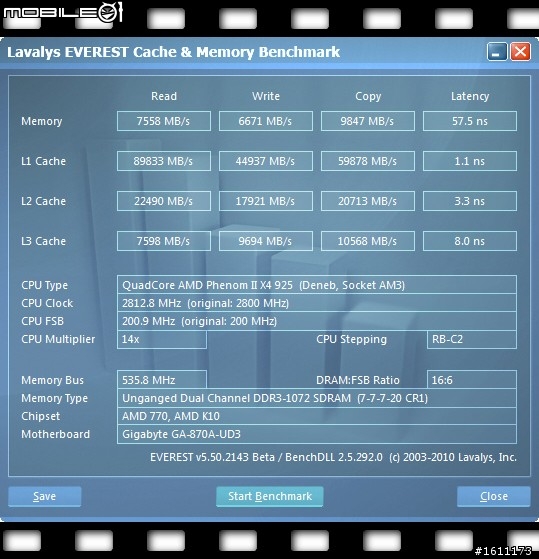Click the Memory Bus field 535.8 MHz
Viewport: 539px width, 559px height.
161,380
